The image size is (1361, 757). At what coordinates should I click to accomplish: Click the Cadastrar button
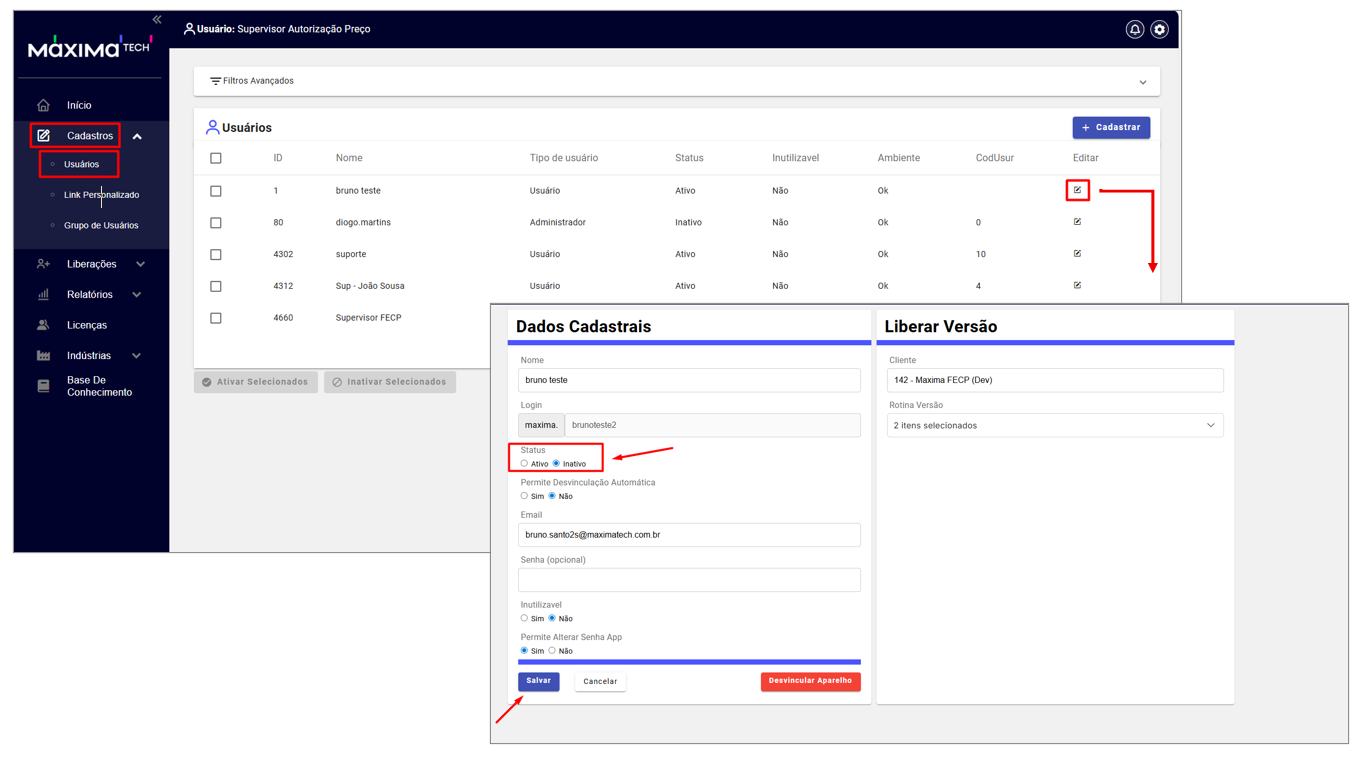[x=1110, y=128]
